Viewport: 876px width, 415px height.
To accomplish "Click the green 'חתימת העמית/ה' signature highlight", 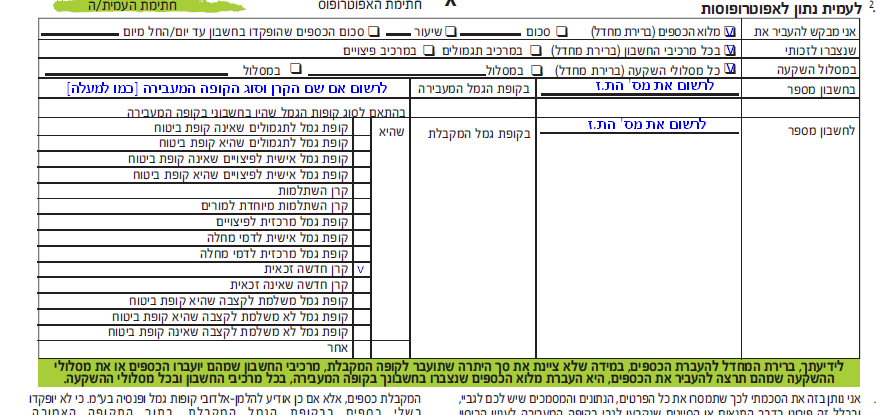I will click(149, 6).
